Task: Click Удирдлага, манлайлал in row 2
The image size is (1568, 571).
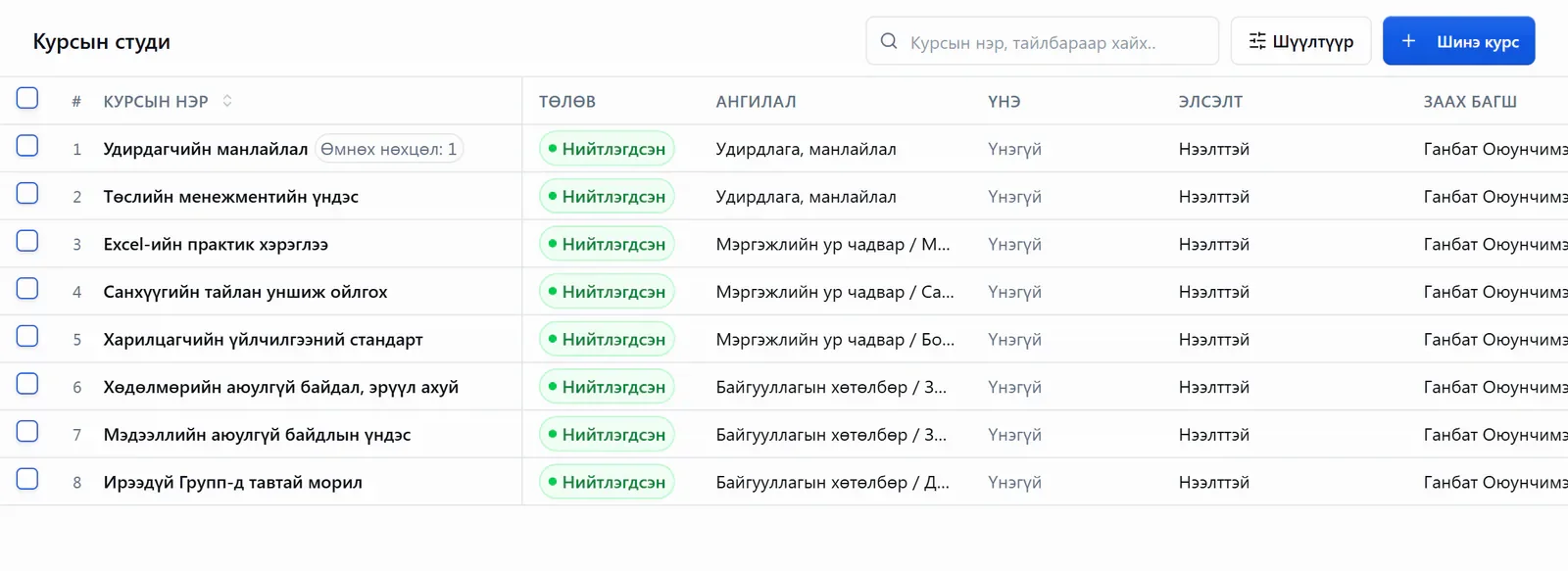Action: click(807, 197)
